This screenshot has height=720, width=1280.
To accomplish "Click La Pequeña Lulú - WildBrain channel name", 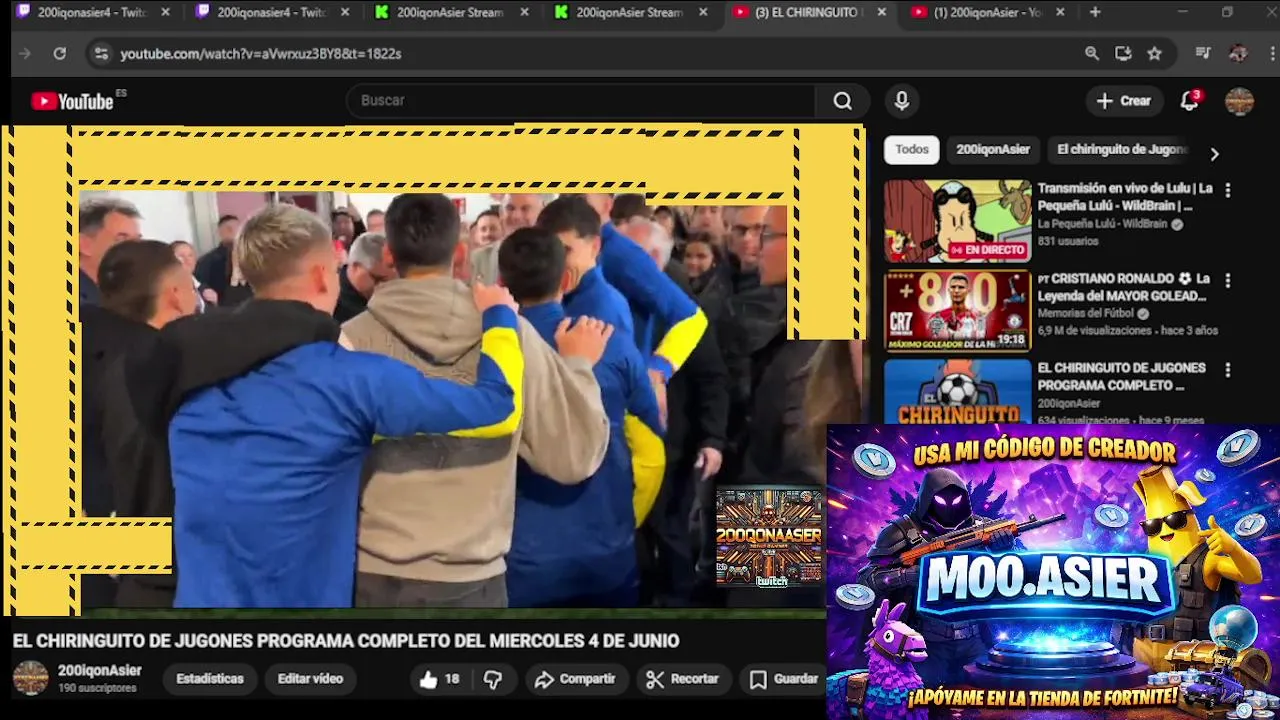I will [1102, 225].
